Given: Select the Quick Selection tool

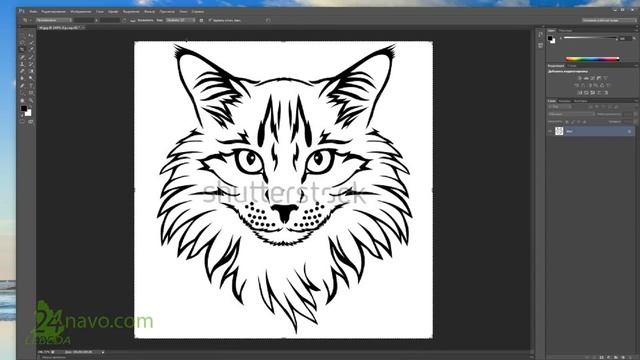Looking at the screenshot, I should pyautogui.click(x=31, y=42).
